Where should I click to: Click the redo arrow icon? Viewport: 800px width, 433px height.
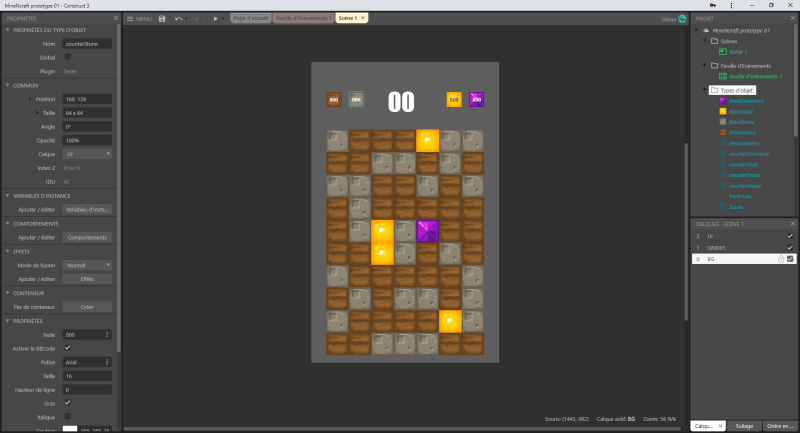[194, 18]
